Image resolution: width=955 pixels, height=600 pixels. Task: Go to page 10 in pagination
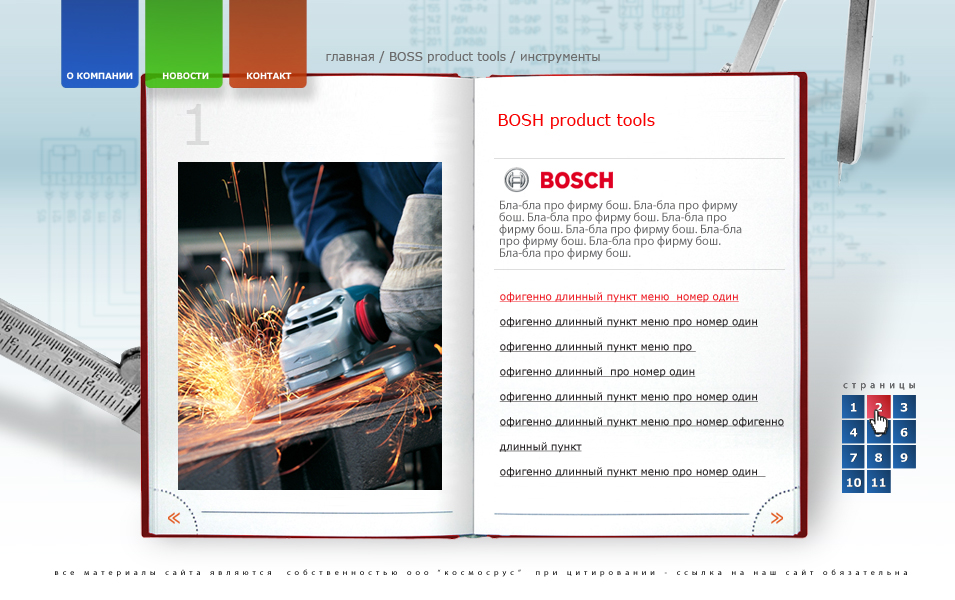[853, 482]
